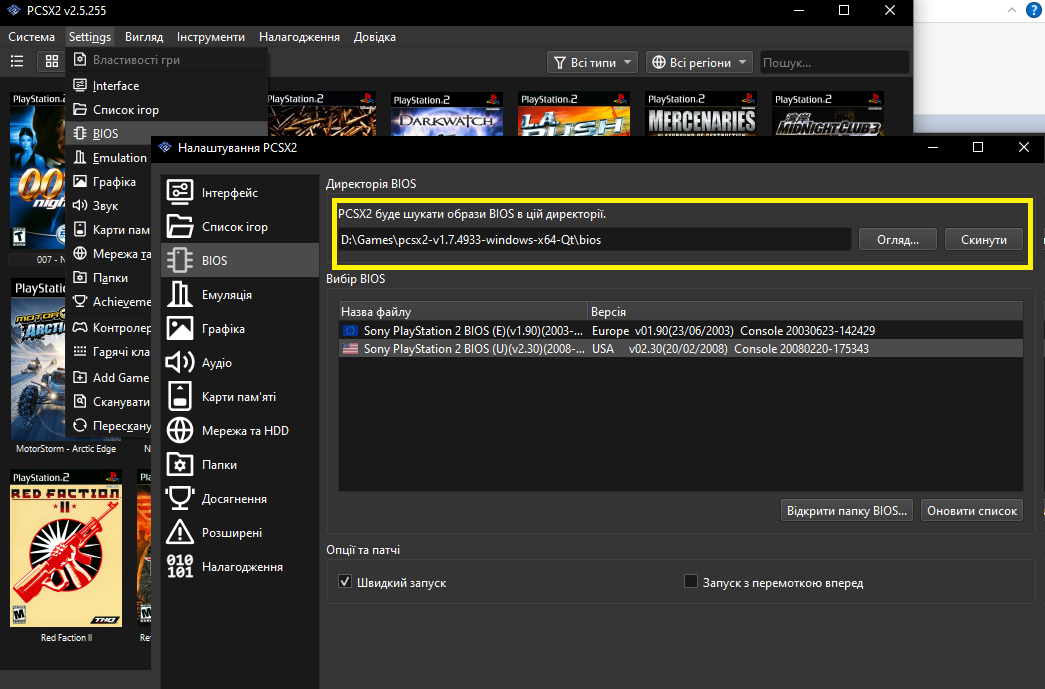Choose Interface from the Settings menu
1045x689 pixels.
click(x=116, y=86)
